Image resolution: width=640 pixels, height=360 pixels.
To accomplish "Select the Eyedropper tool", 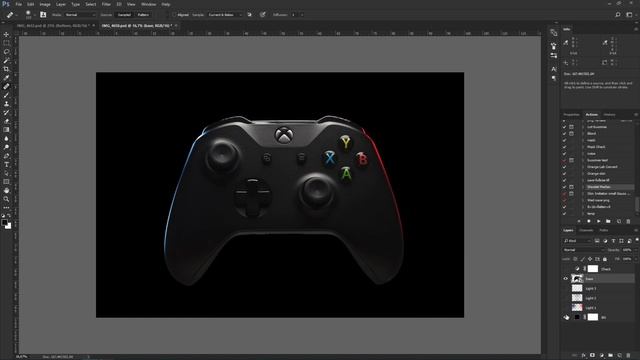I will tap(6, 78).
